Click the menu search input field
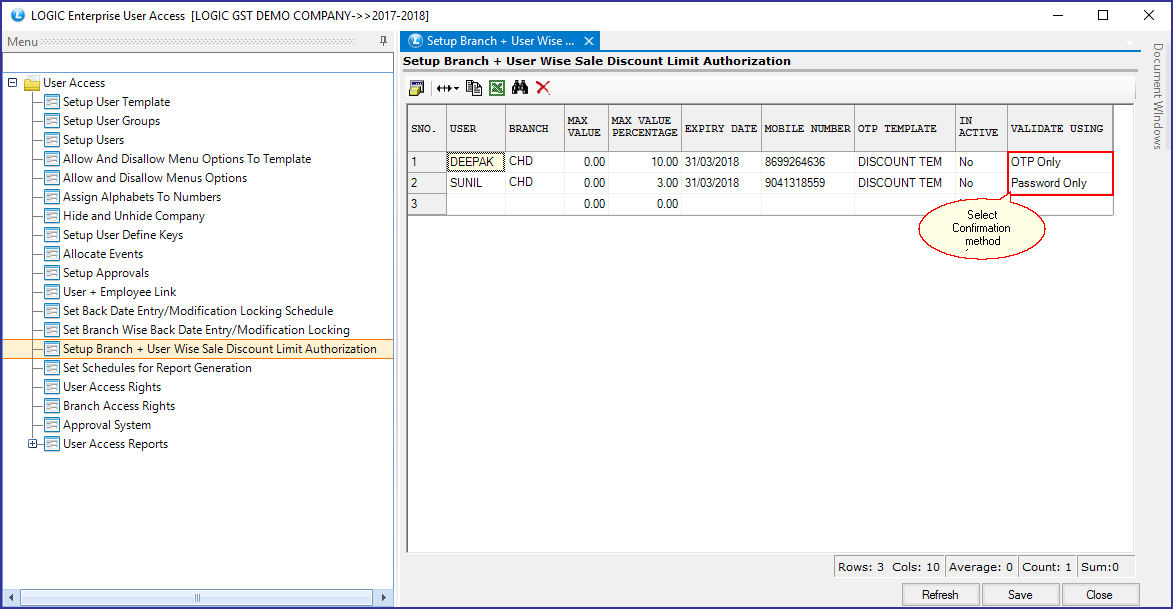 (x=199, y=63)
